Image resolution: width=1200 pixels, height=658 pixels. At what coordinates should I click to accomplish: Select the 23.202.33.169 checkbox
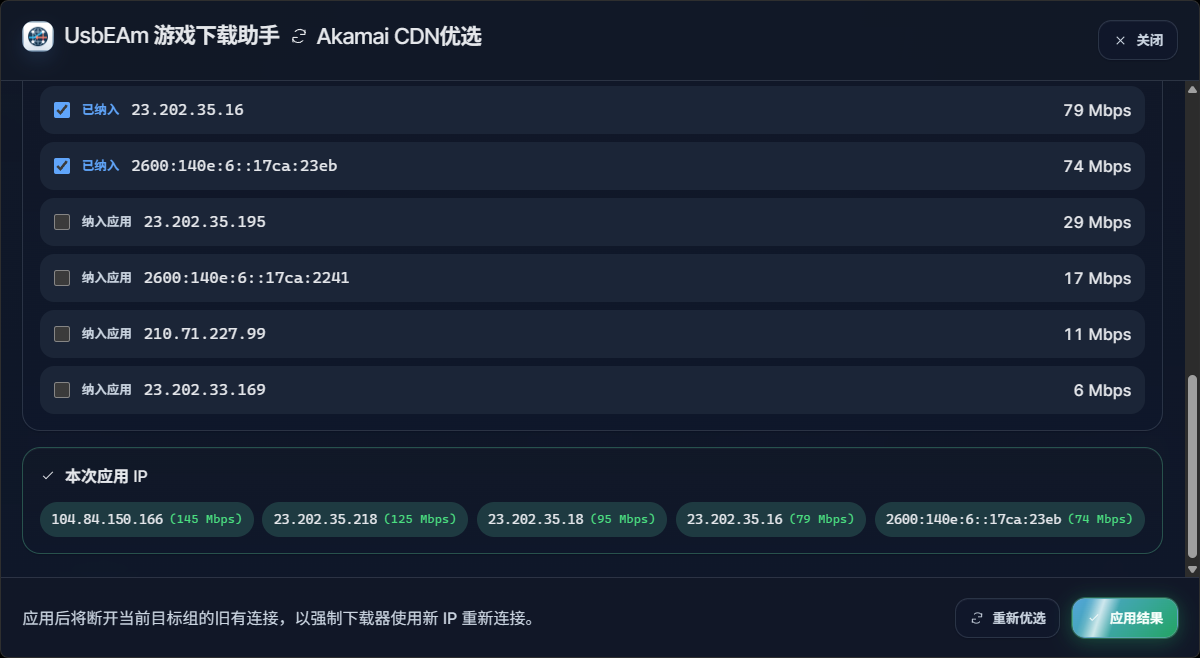62,390
